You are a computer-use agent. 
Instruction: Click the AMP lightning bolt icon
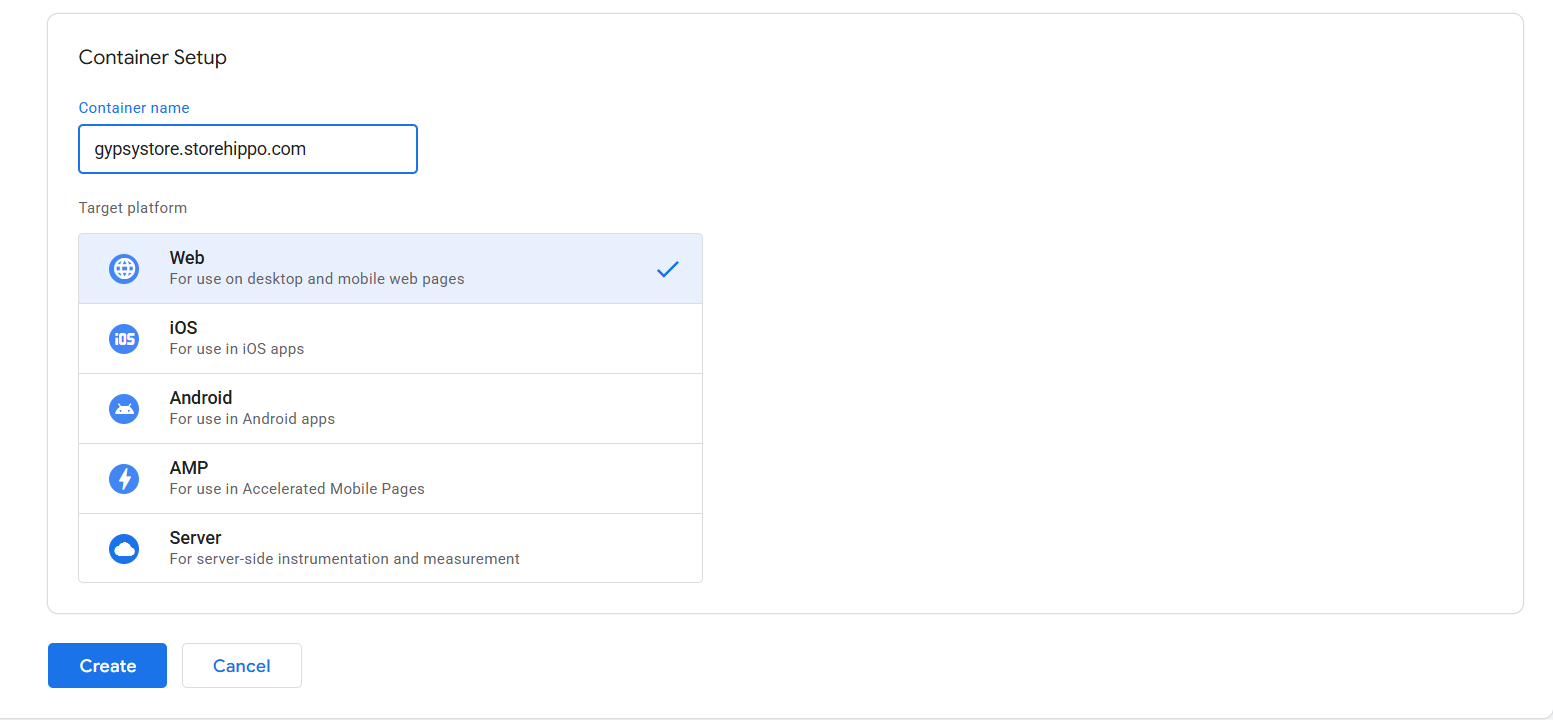[x=124, y=479]
